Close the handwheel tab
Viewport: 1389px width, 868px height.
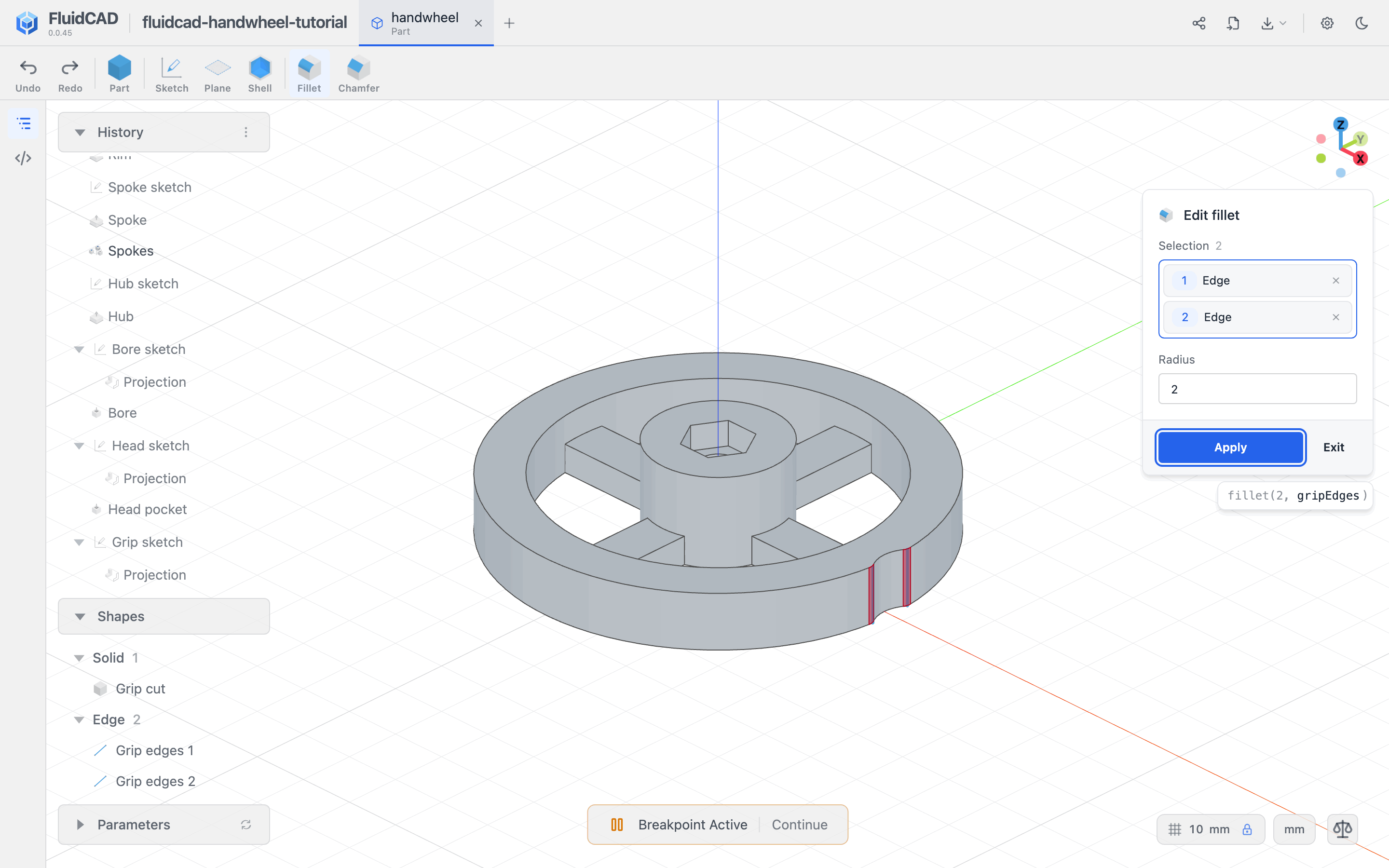tap(478, 23)
